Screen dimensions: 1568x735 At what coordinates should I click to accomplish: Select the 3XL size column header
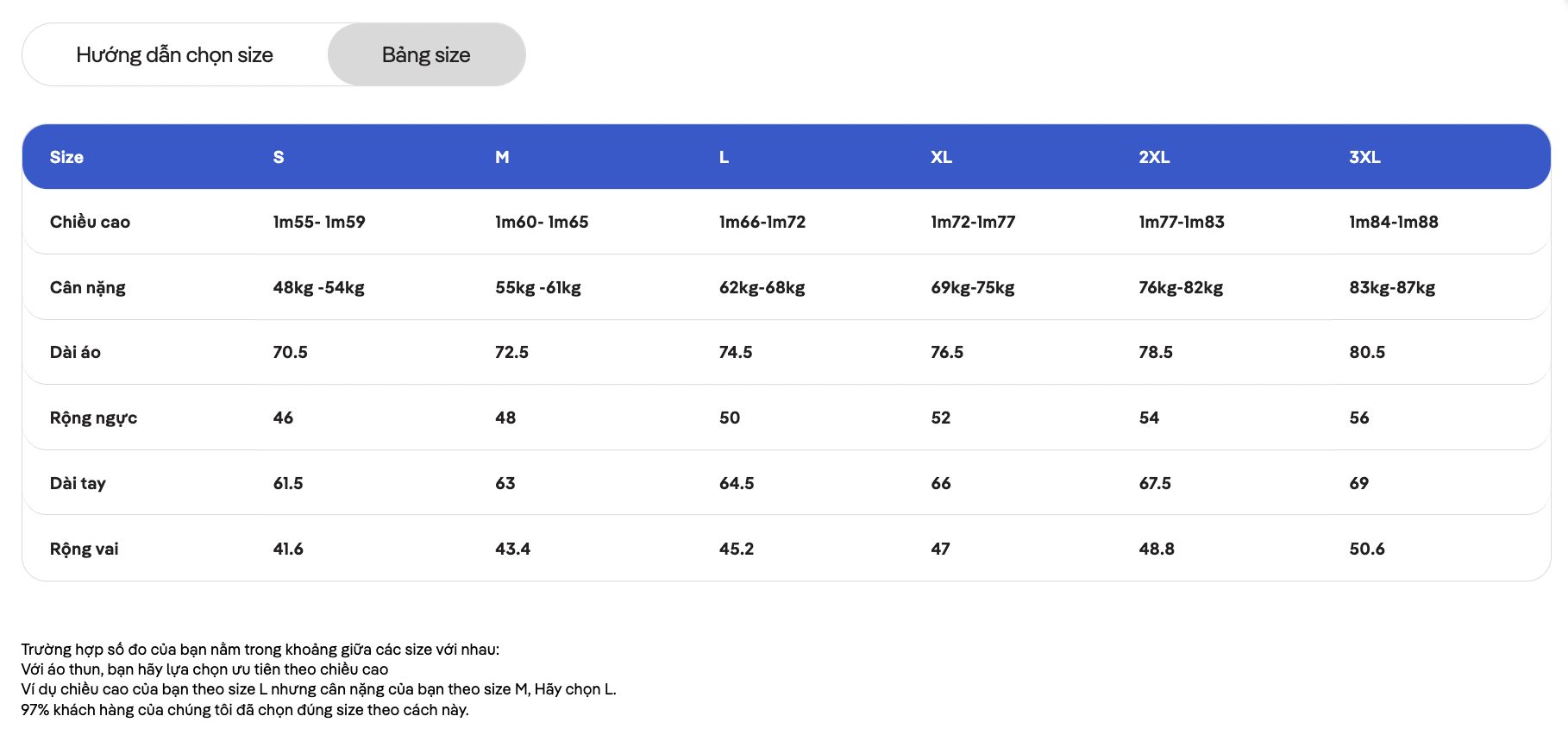click(1364, 157)
